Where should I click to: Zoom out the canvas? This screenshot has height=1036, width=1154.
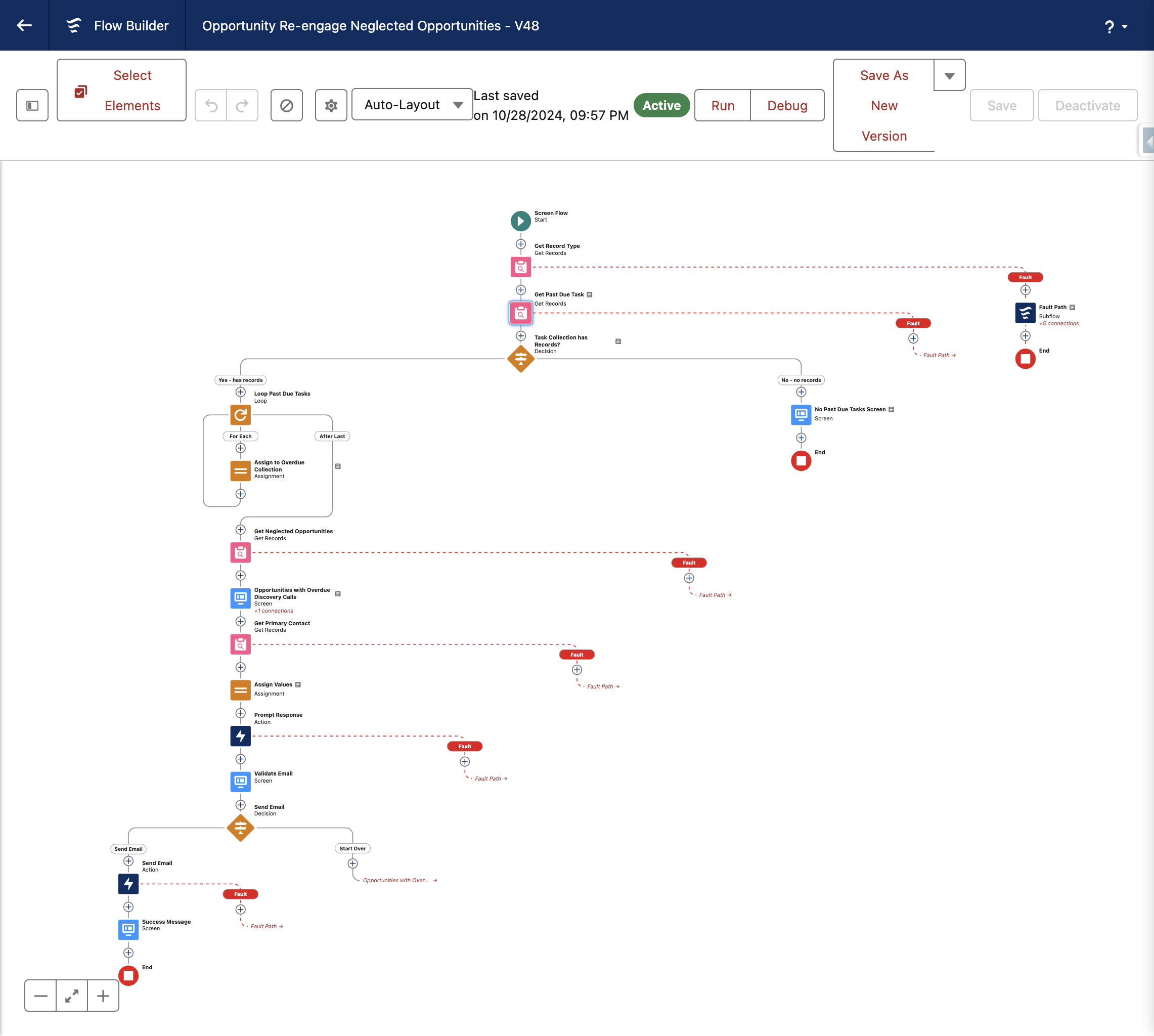[41, 996]
